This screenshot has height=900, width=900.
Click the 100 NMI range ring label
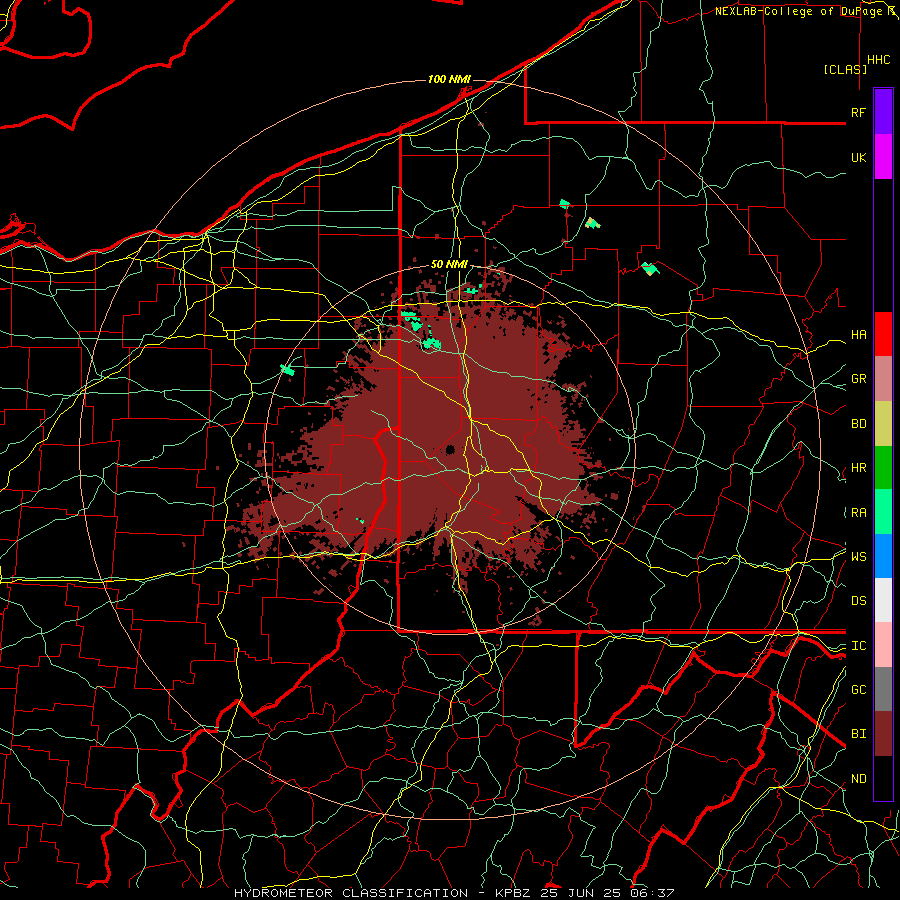(x=449, y=79)
